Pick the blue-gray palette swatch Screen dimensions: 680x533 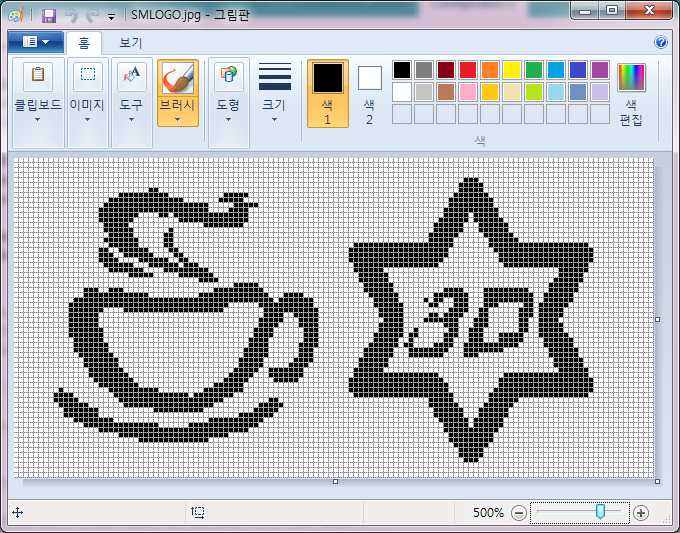[578, 92]
